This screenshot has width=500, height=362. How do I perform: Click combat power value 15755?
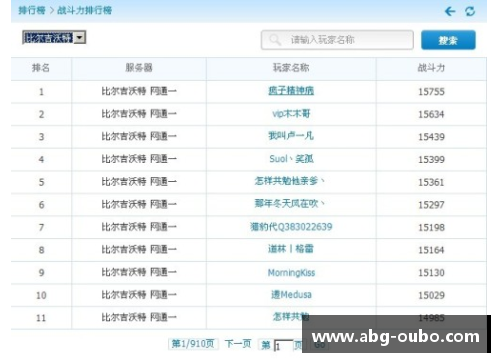[x=431, y=92]
